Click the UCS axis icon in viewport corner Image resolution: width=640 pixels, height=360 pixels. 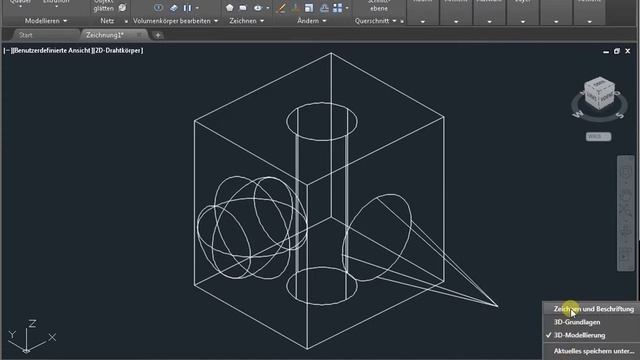[x=31, y=336]
